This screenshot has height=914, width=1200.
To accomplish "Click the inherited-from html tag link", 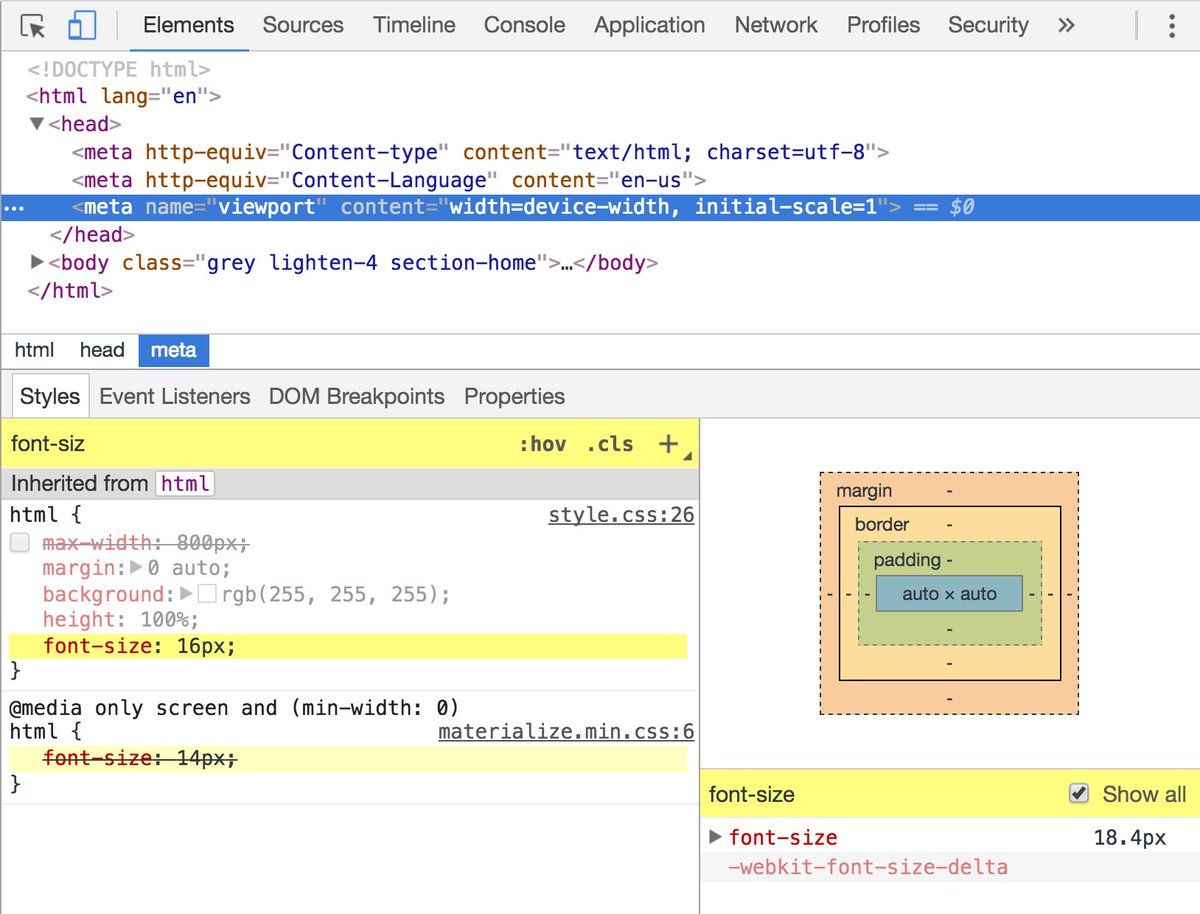I will pyautogui.click(x=185, y=484).
